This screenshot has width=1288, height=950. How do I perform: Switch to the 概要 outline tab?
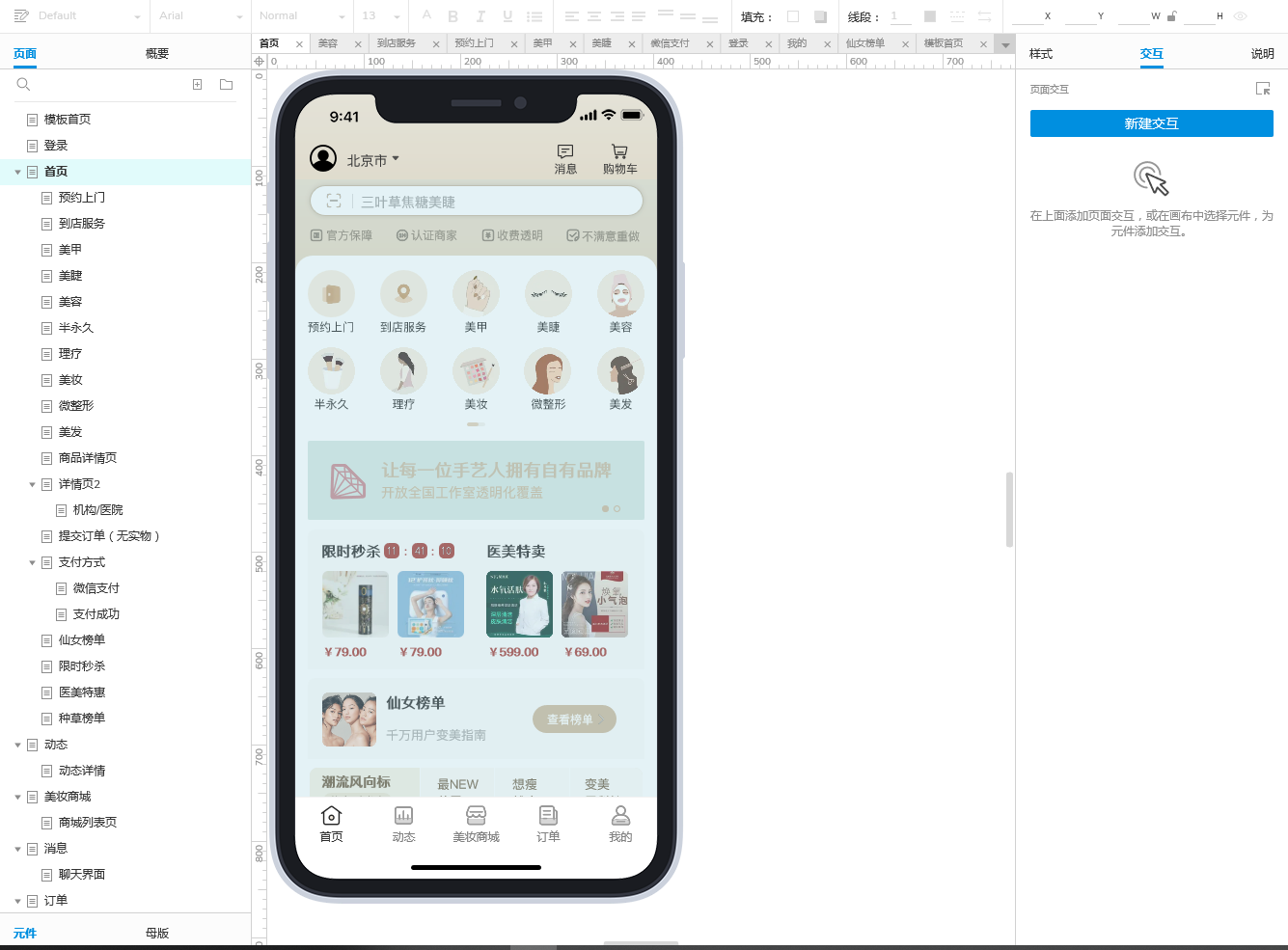tap(157, 54)
